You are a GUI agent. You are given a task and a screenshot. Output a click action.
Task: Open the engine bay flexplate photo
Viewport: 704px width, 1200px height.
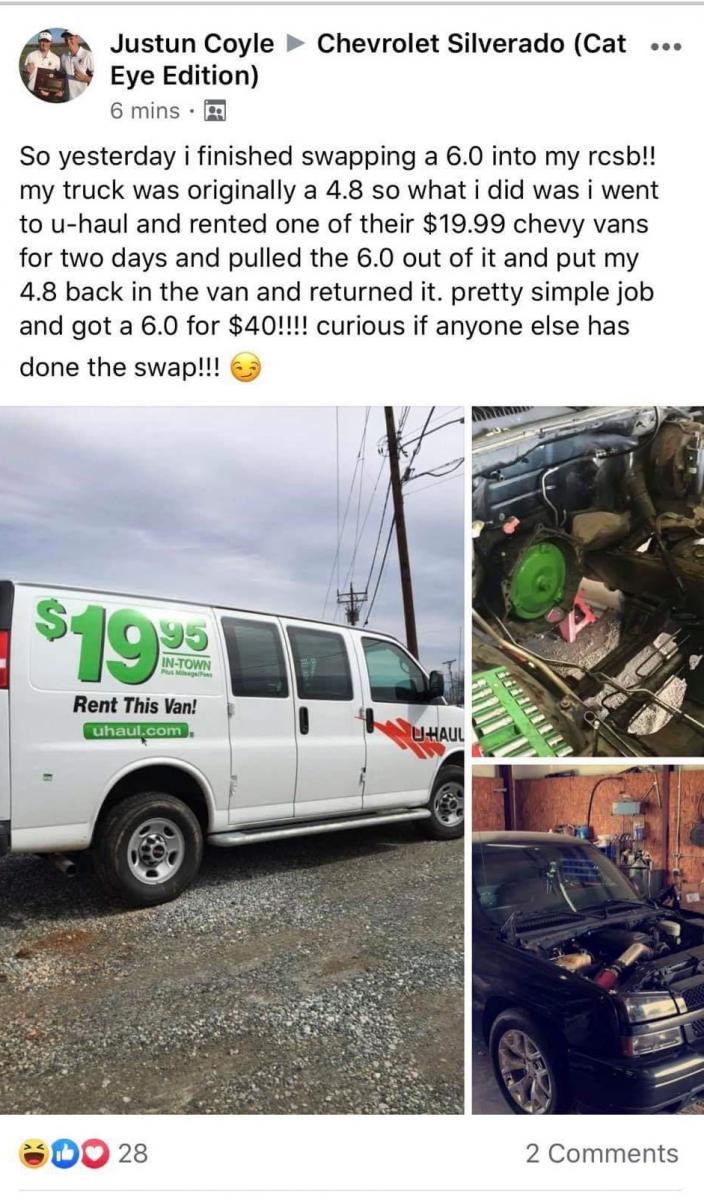(588, 581)
